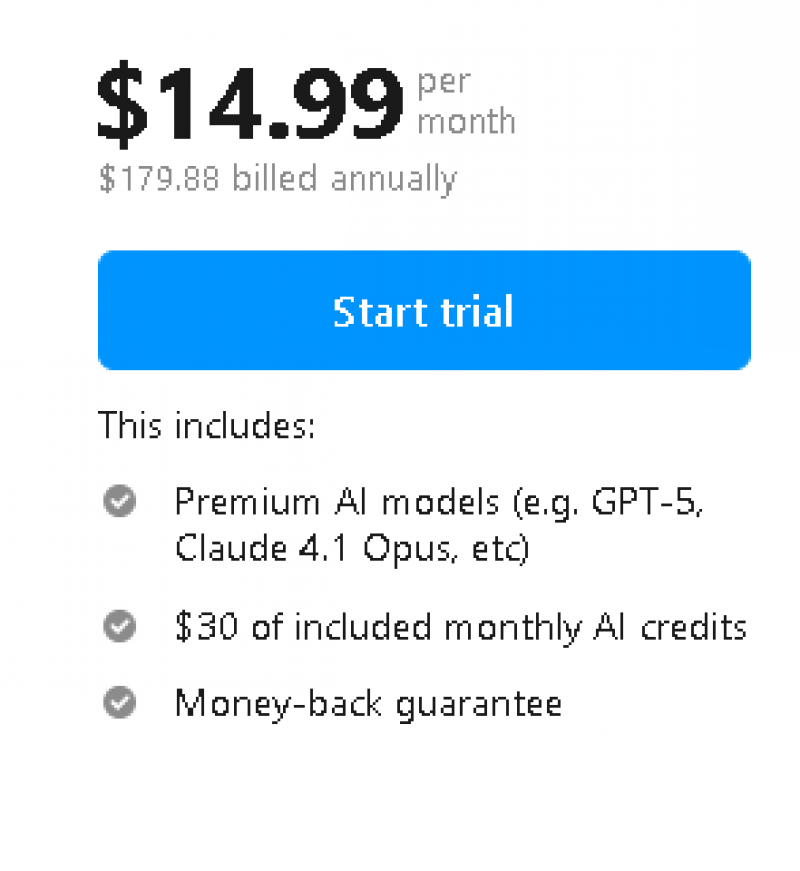Select the $30 of included monthly AI credits line

[460, 627]
